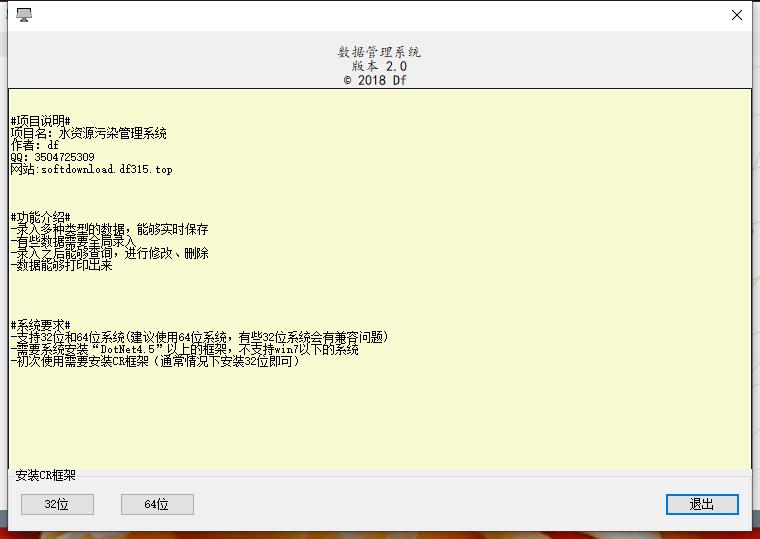This screenshot has width=760, height=539.
Task: Click the #功能介绍# section heading
Action: point(40,217)
